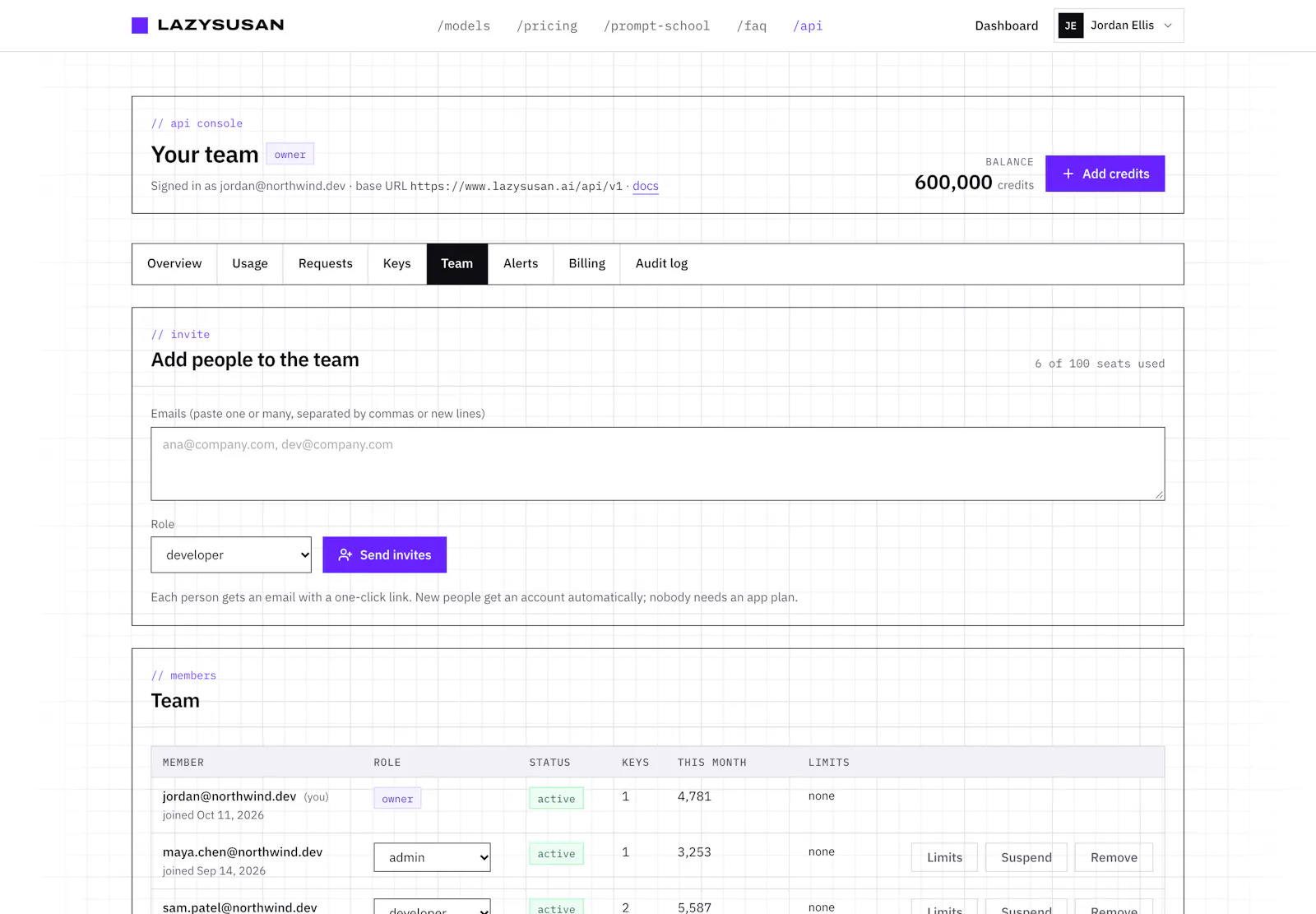Viewport: 1316px width, 914px height.
Task: Click the LazySusan purple square logo
Action: 140,26
